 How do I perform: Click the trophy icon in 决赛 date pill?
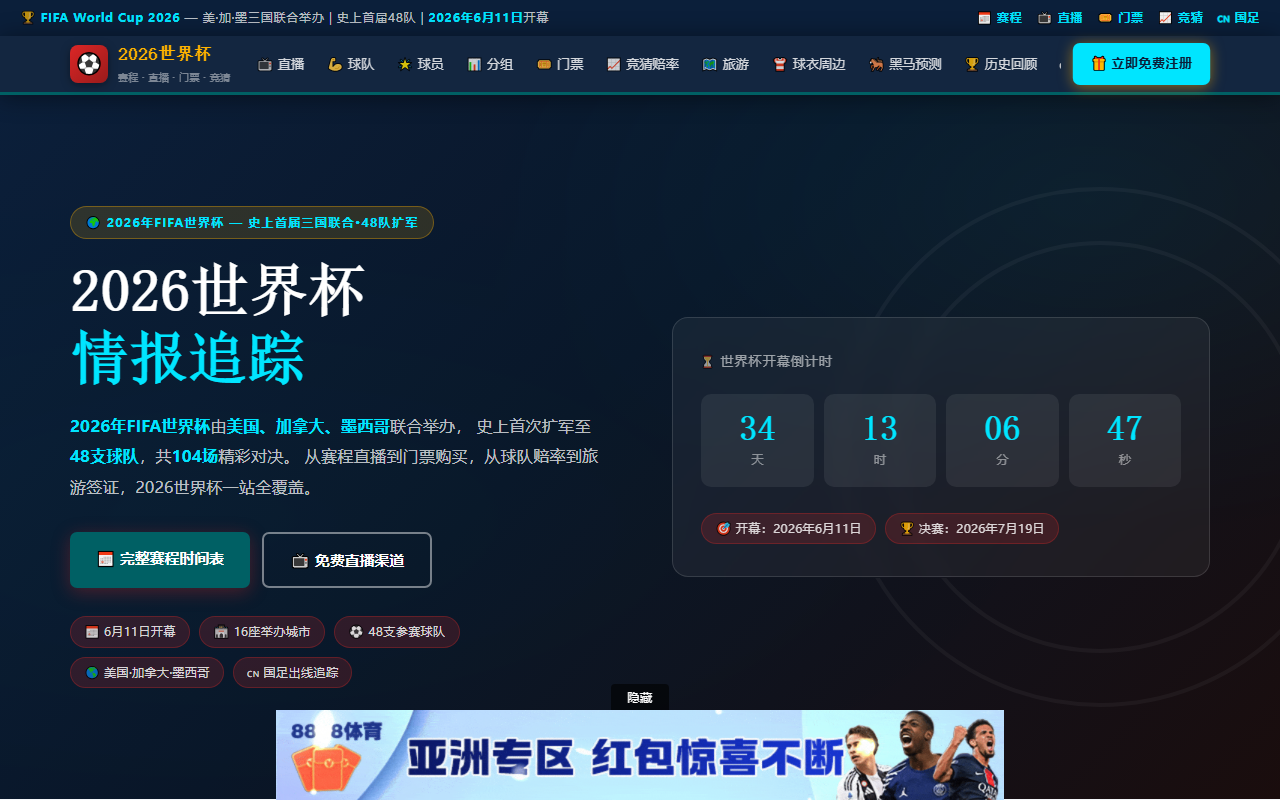pos(907,528)
